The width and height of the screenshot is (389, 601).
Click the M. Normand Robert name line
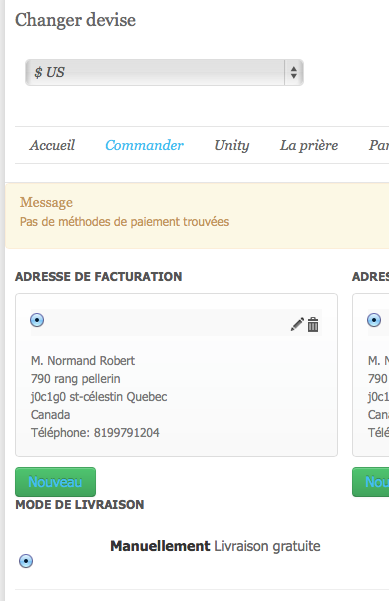(83, 361)
